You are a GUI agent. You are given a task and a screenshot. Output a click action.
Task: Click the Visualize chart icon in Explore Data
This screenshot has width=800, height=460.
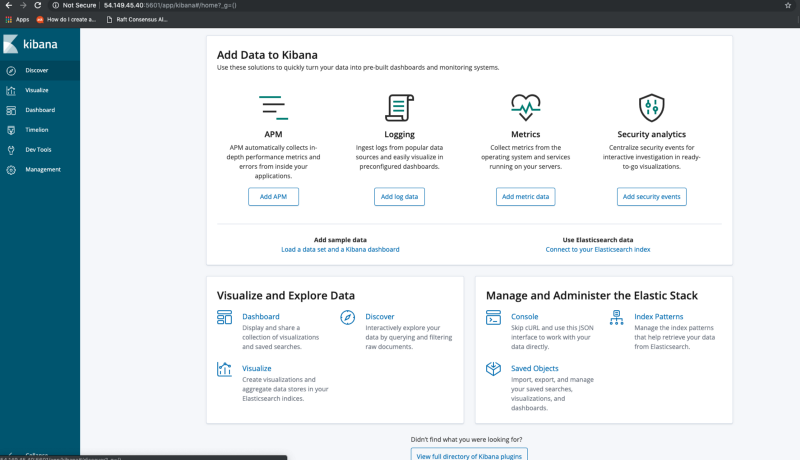click(224, 369)
